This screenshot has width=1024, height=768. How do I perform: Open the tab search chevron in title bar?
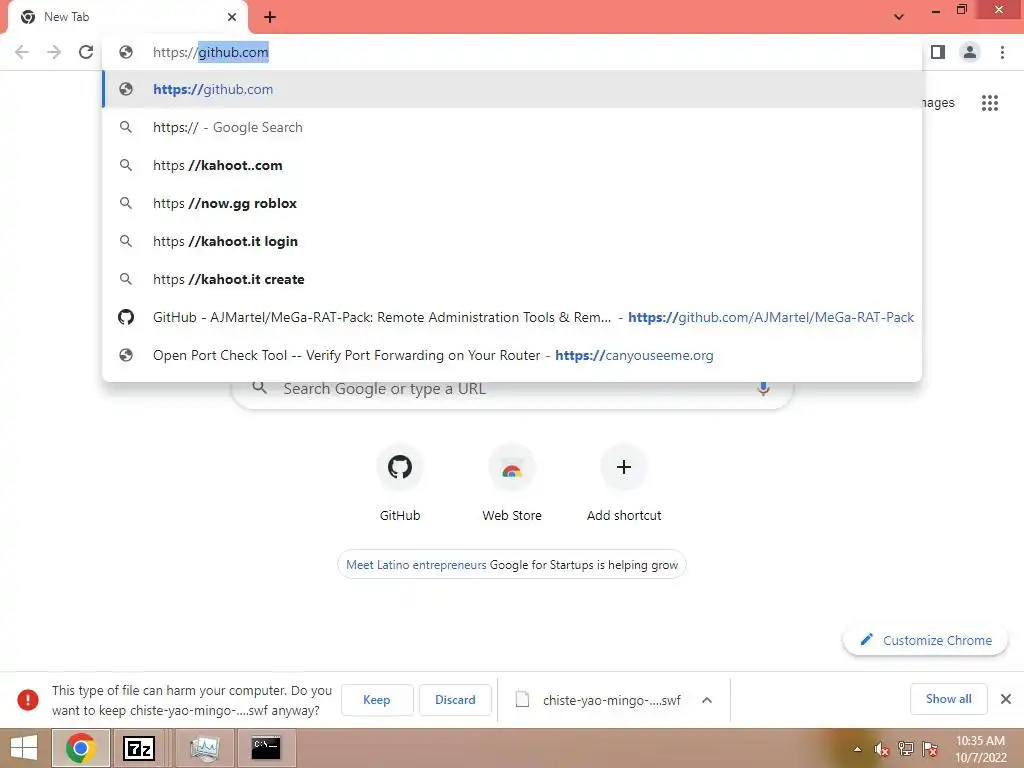(899, 17)
